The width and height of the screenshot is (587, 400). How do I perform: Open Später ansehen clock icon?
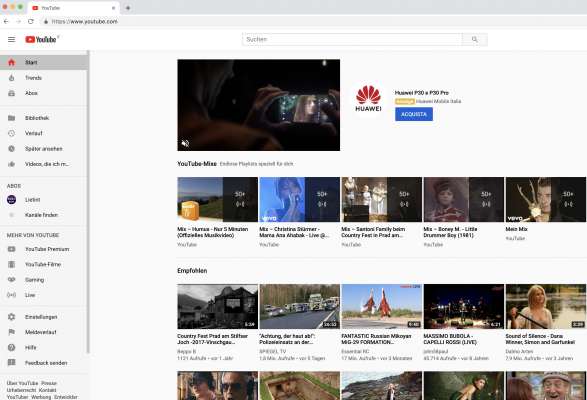click(12, 149)
